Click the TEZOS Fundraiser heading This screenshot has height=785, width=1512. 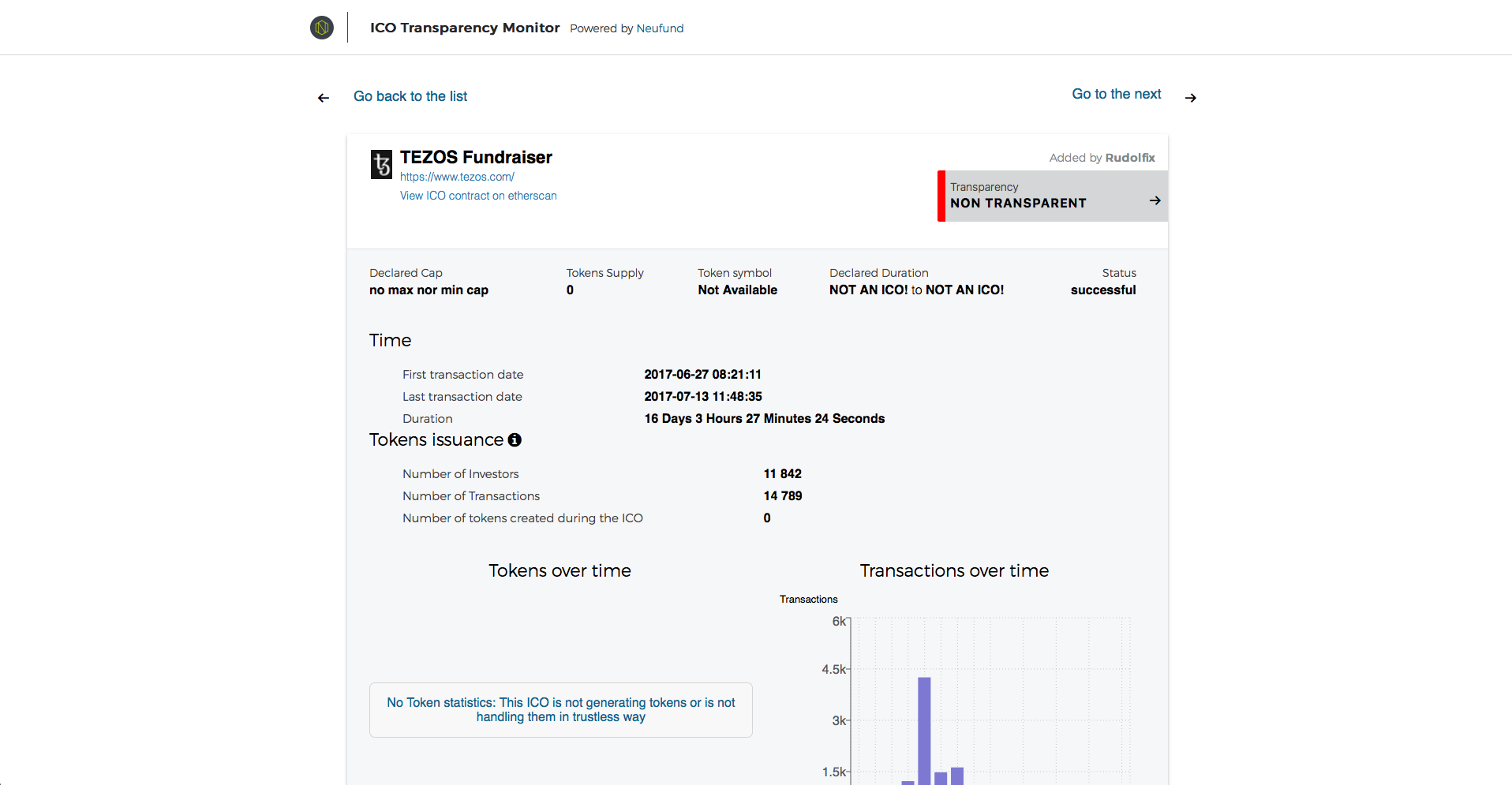coord(476,157)
